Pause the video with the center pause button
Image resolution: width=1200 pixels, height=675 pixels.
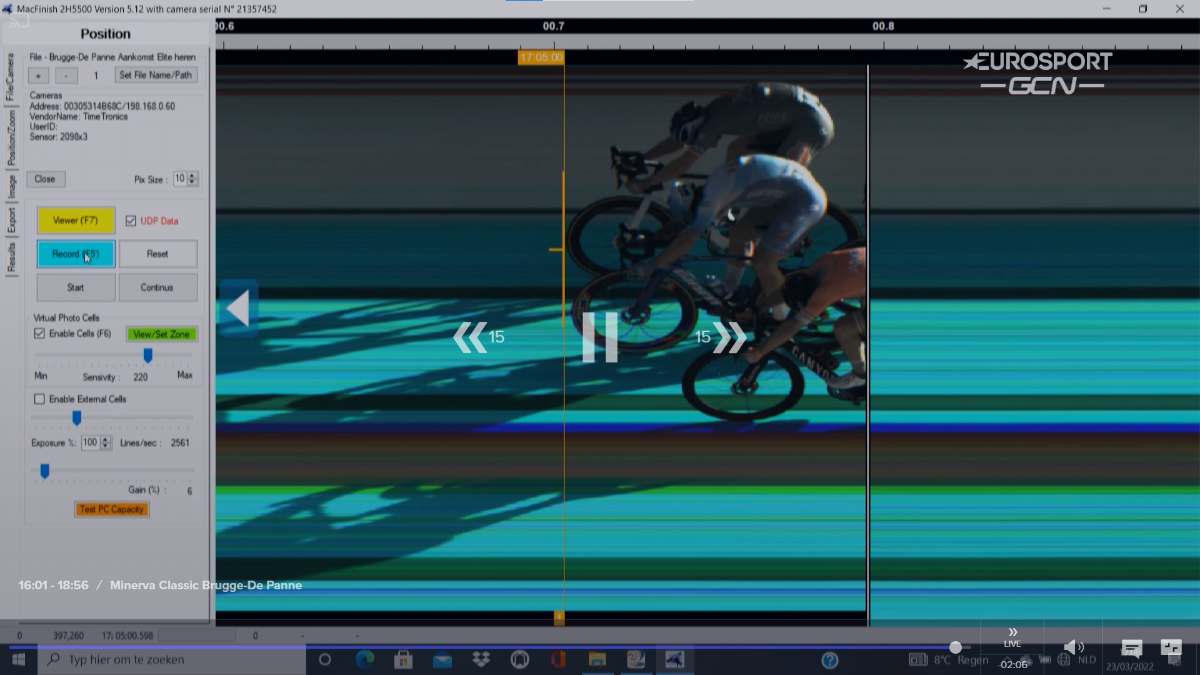[600, 337]
